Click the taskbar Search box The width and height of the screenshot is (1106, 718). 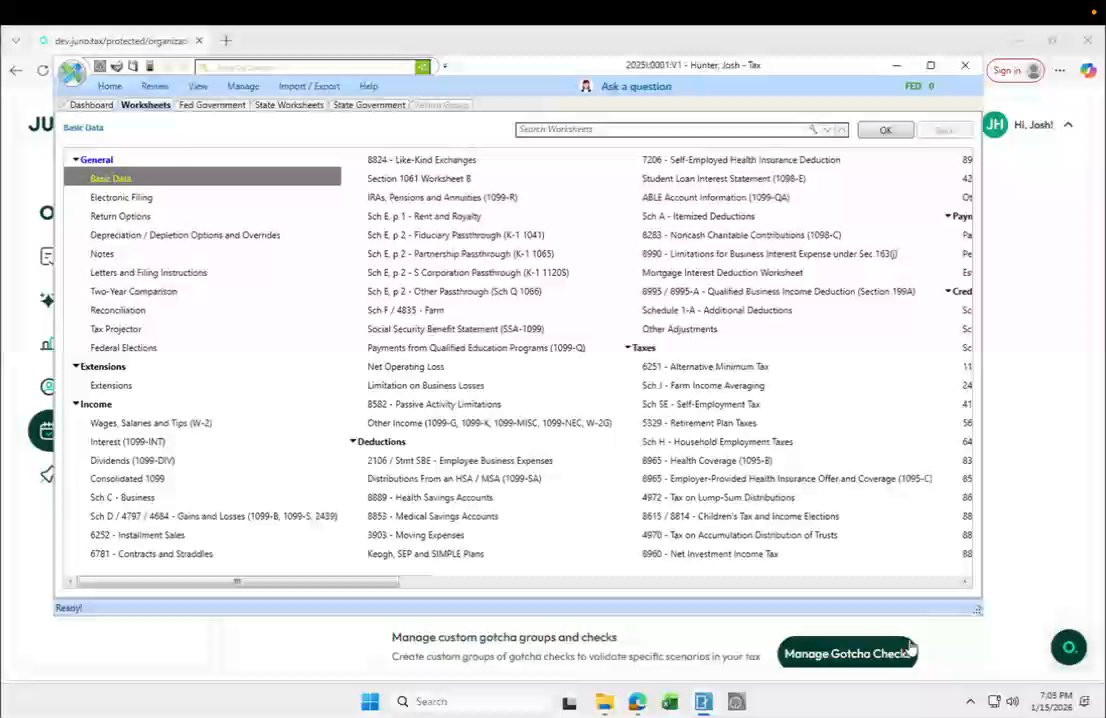tap(469, 702)
